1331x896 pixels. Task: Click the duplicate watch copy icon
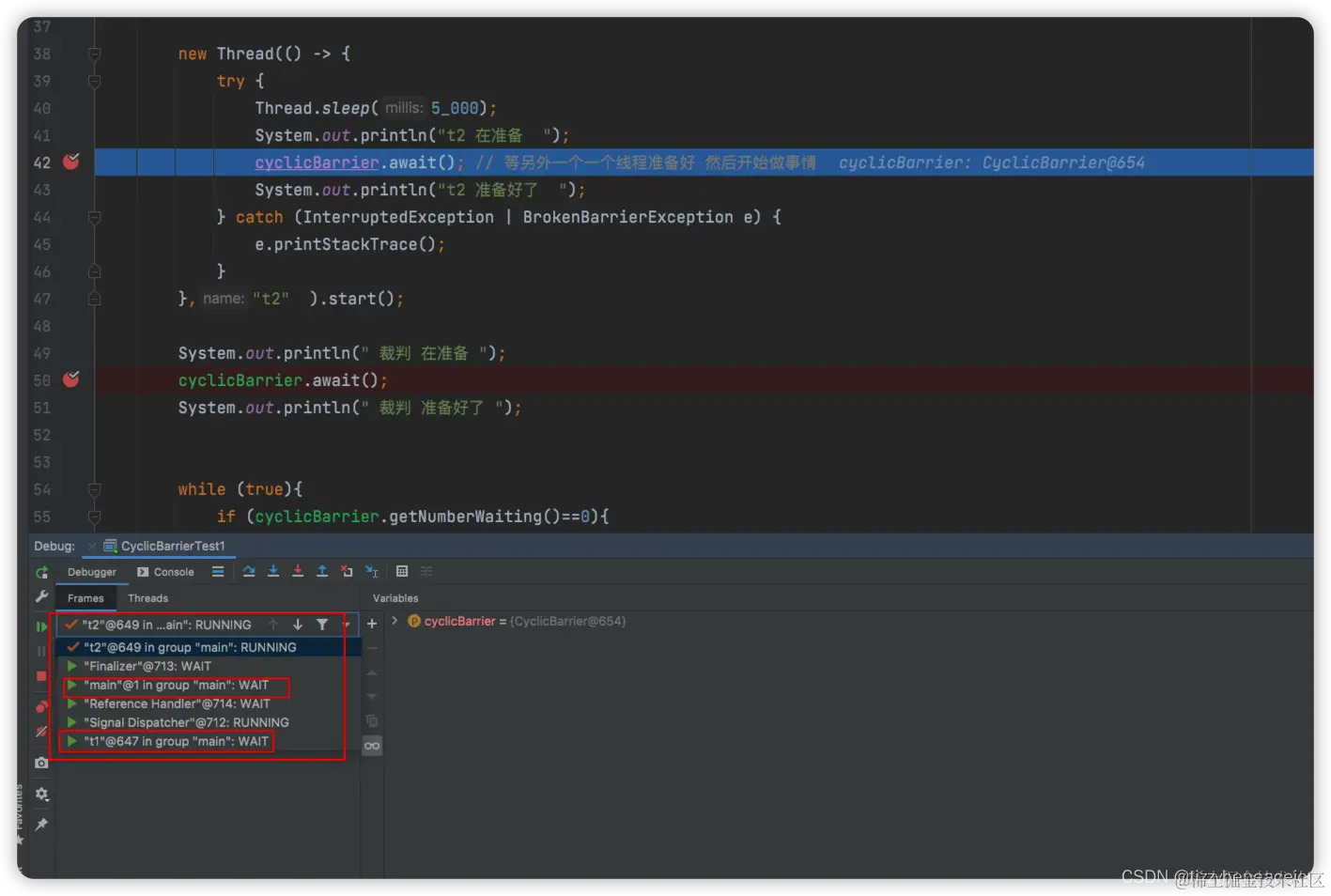[x=372, y=720]
